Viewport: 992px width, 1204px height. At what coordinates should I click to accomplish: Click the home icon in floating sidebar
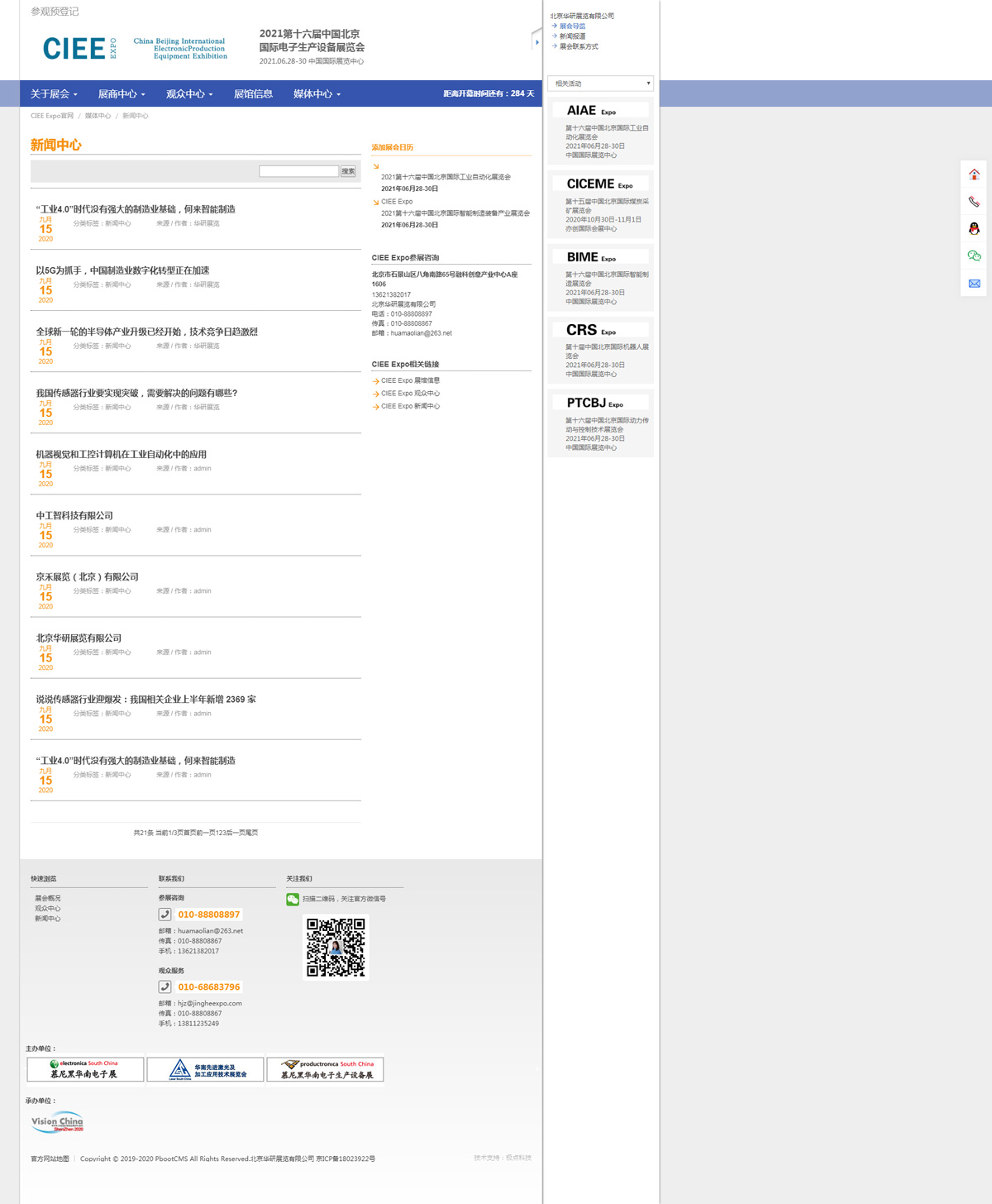click(x=974, y=174)
